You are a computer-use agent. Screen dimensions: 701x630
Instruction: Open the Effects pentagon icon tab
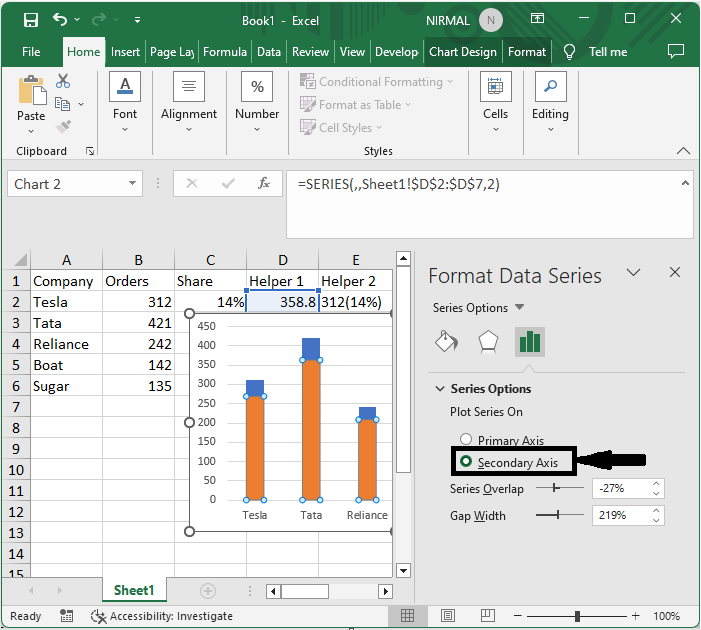coord(488,342)
